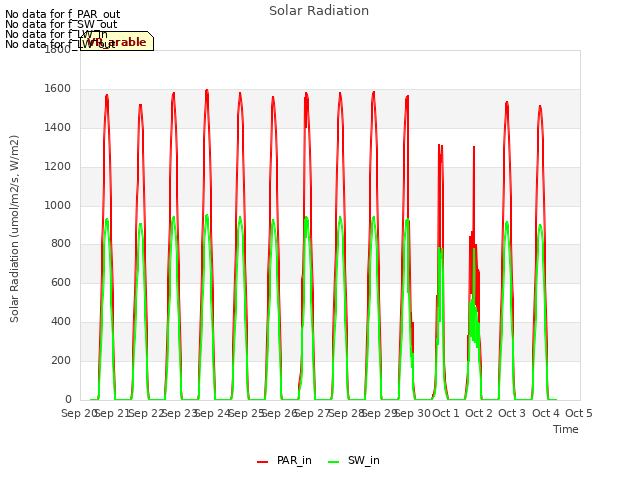The height and width of the screenshot is (480, 640).
Task: Click the Oct 3 x-axis tick label
Action: pos(512,413)
